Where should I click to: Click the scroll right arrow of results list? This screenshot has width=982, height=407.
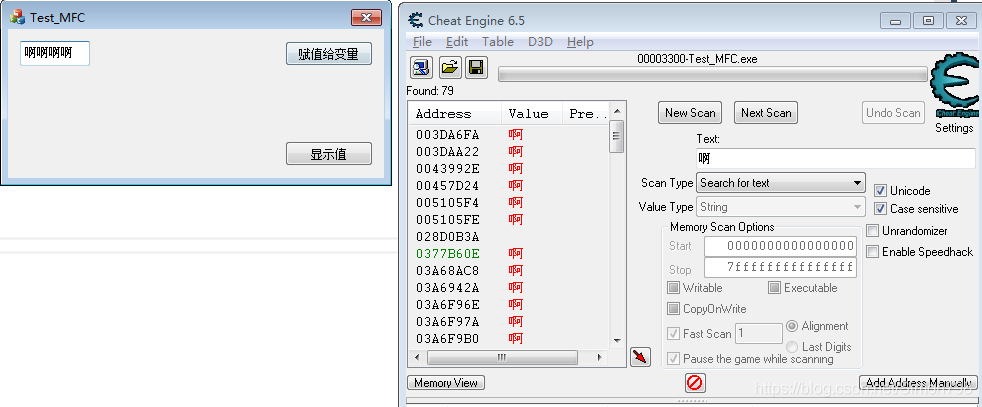[600, 358]
